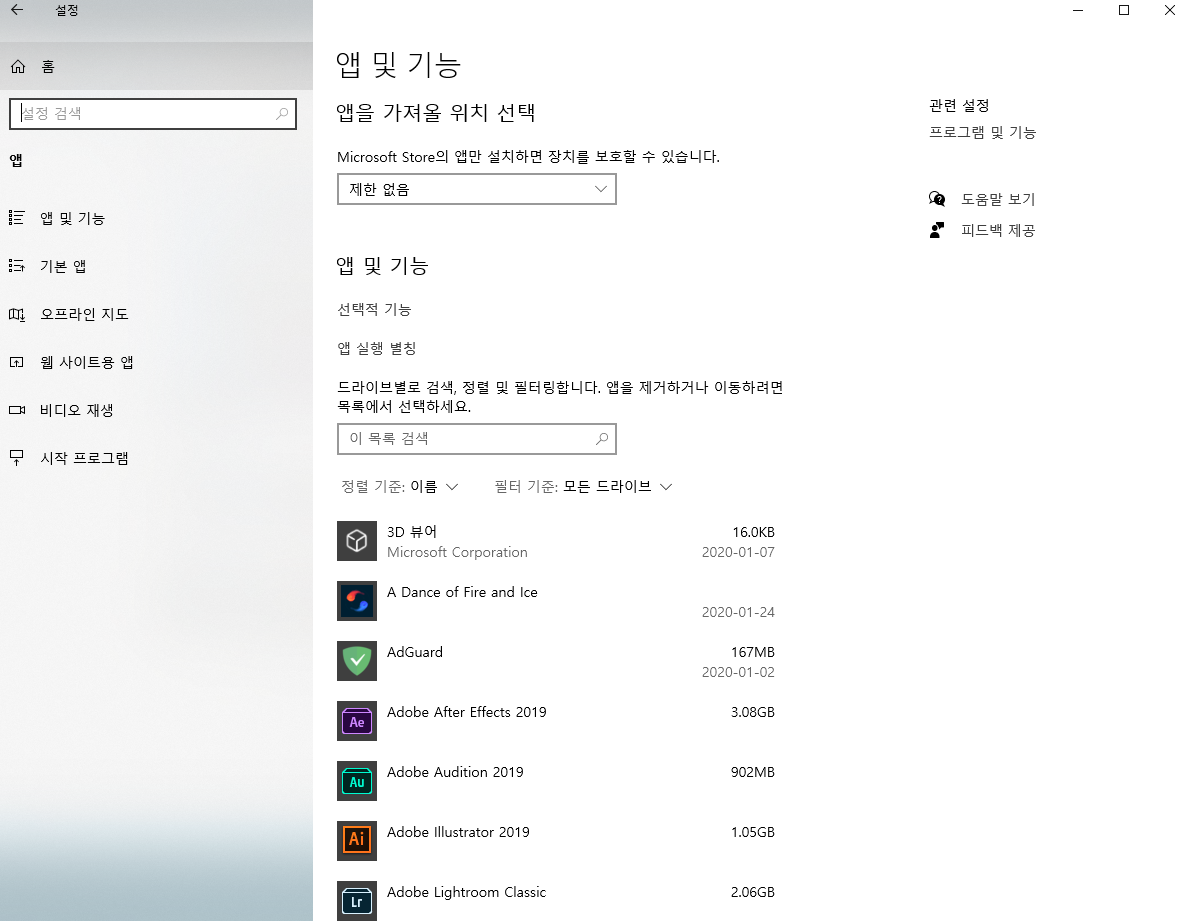Screen dimensions: 1184x921
Task: Click the 902MB size value
Action: pos(752,772)
